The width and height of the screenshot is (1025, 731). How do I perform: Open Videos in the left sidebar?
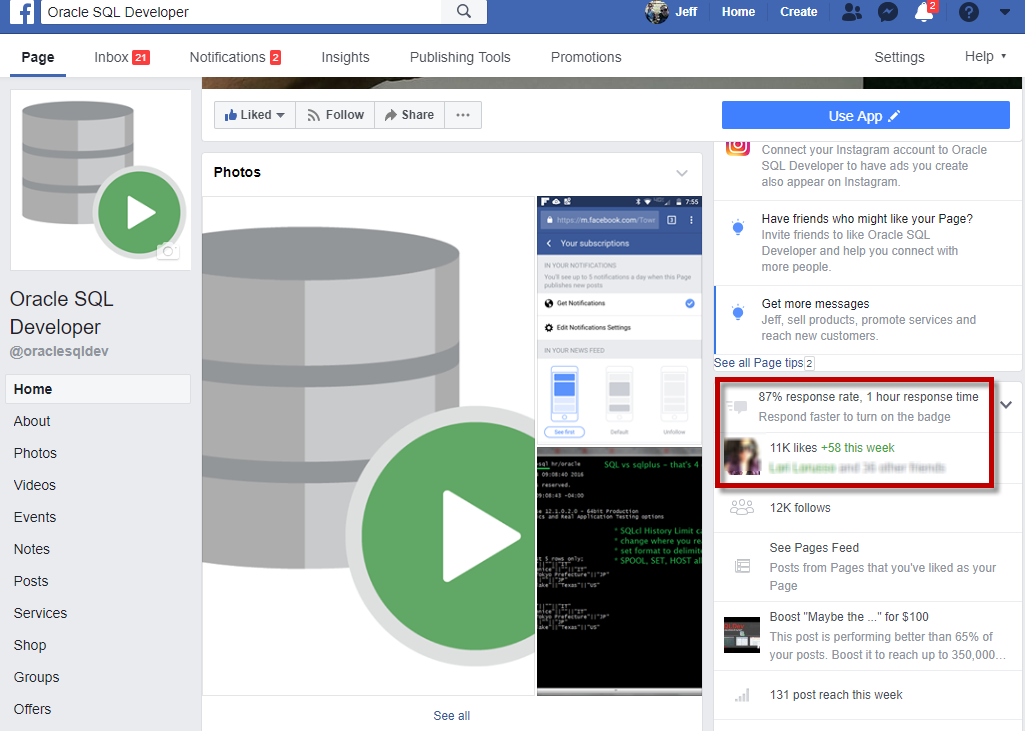pos(35,485)
